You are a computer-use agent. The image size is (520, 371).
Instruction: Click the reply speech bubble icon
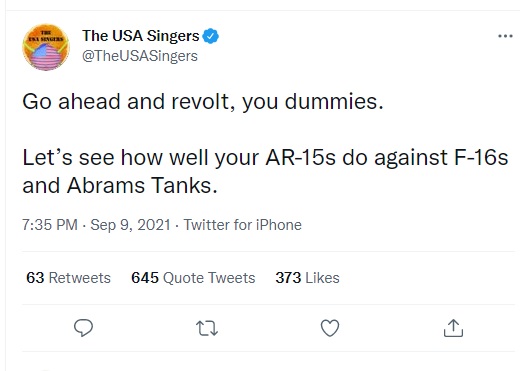click(x=83, y=328)
